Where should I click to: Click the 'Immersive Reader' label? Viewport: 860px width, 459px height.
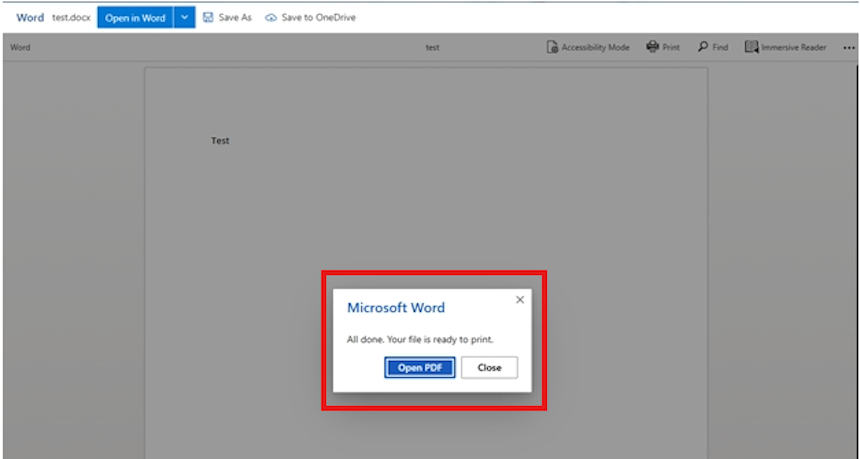pyautogui.click(x=794, y=48)
